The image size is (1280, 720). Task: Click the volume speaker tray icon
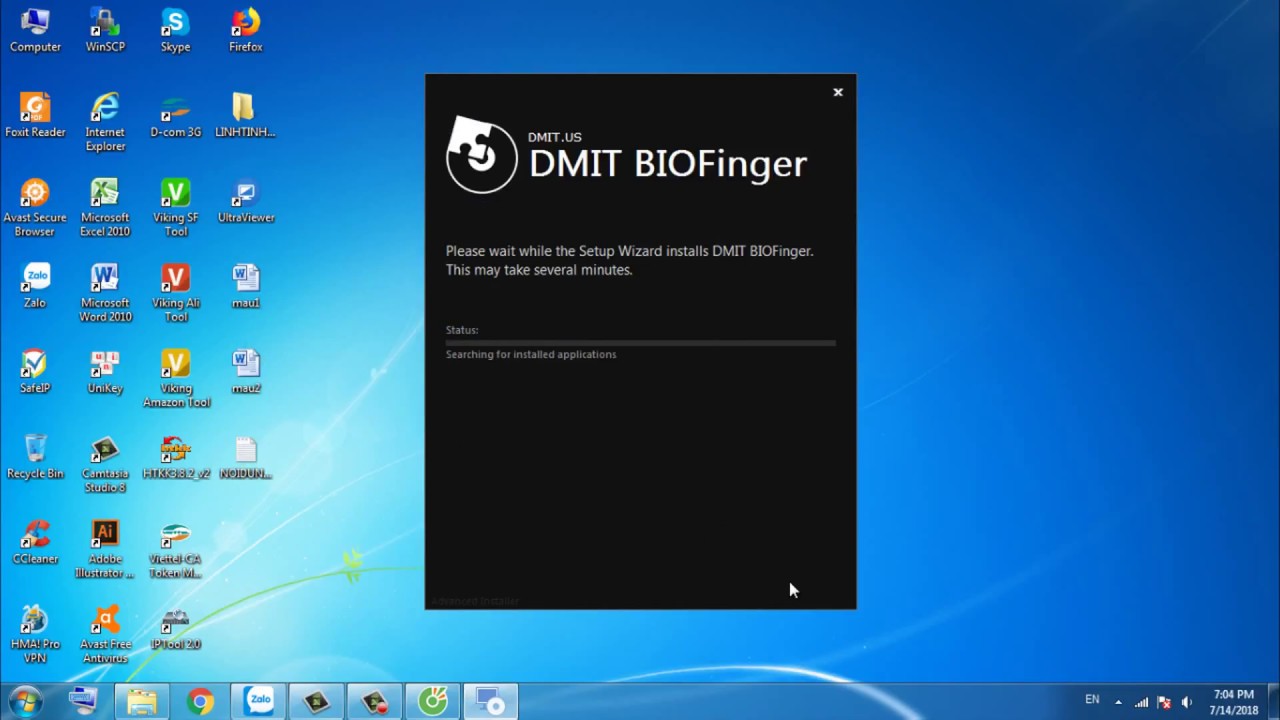tap(1187, 702)
